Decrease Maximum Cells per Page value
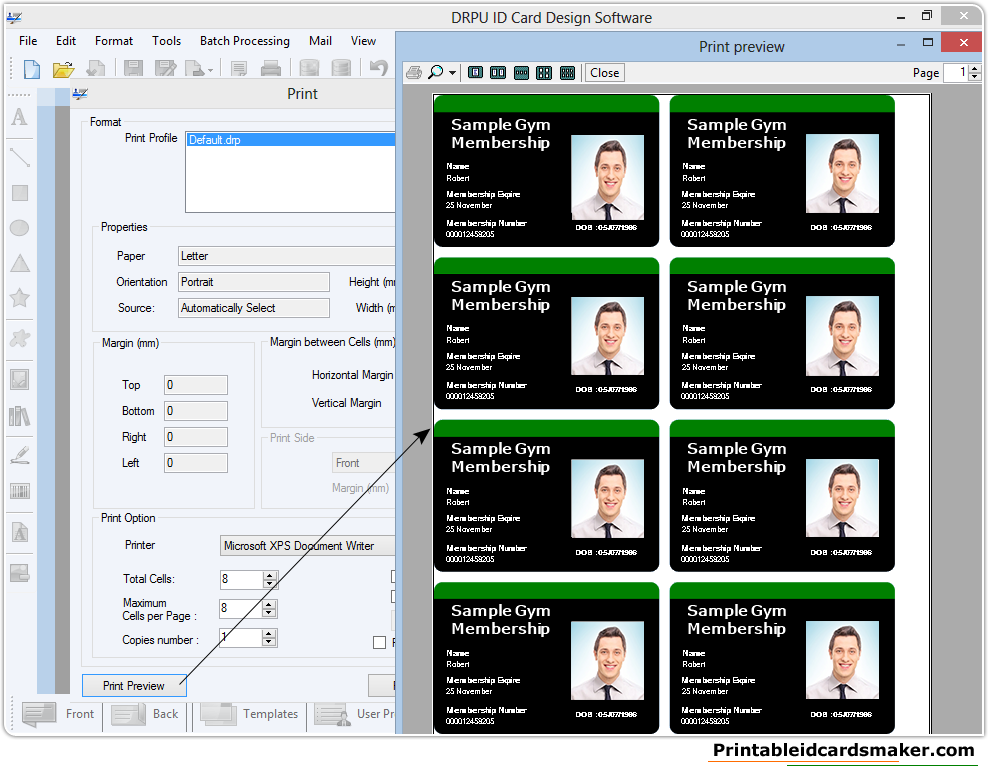Image resolution: width=988 pixels, height=766 pixels. [x=270, y=612]
